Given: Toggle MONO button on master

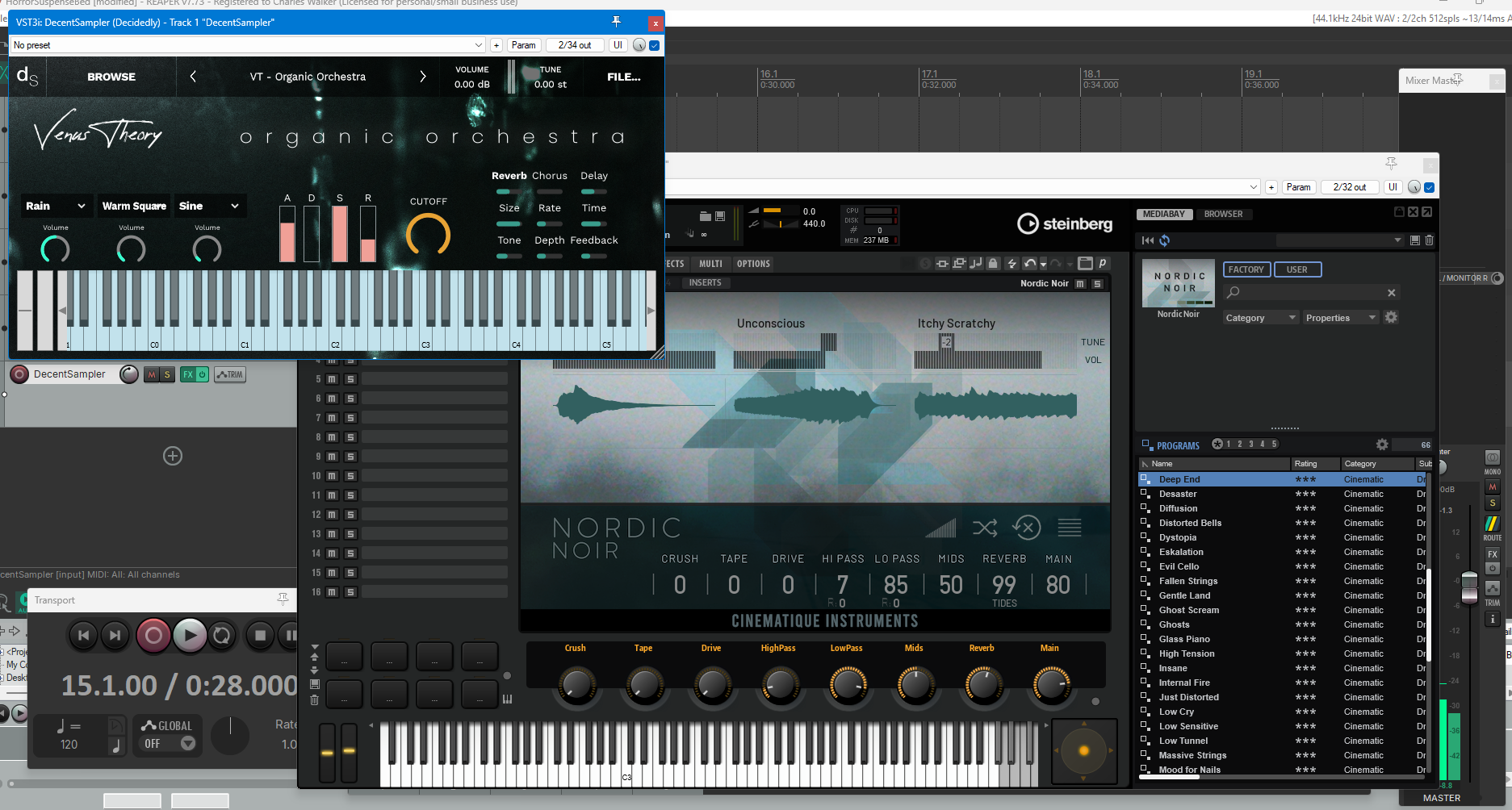Looking at the screenshot, I should (1492, 457).
